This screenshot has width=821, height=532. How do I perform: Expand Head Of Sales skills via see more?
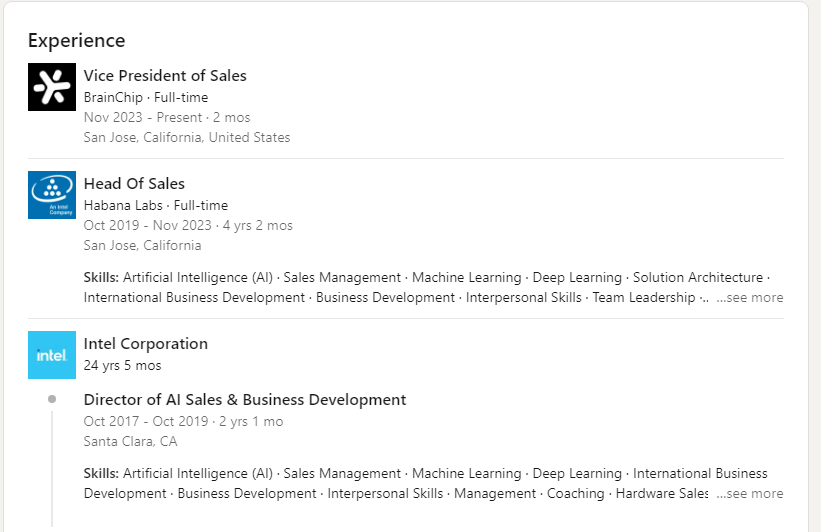750,297
